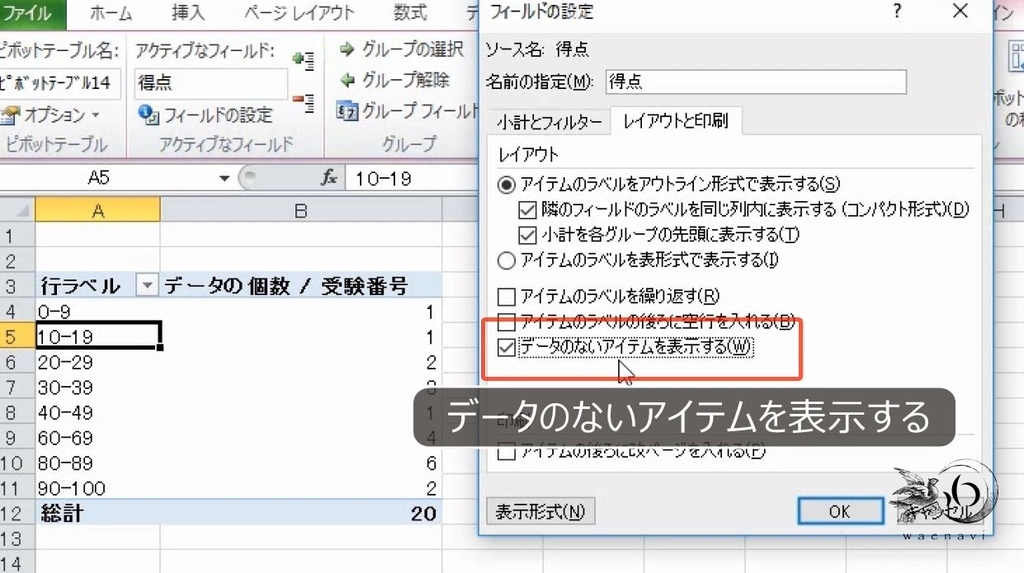Click the 総計 grand total label cell

tap(98, 514)
